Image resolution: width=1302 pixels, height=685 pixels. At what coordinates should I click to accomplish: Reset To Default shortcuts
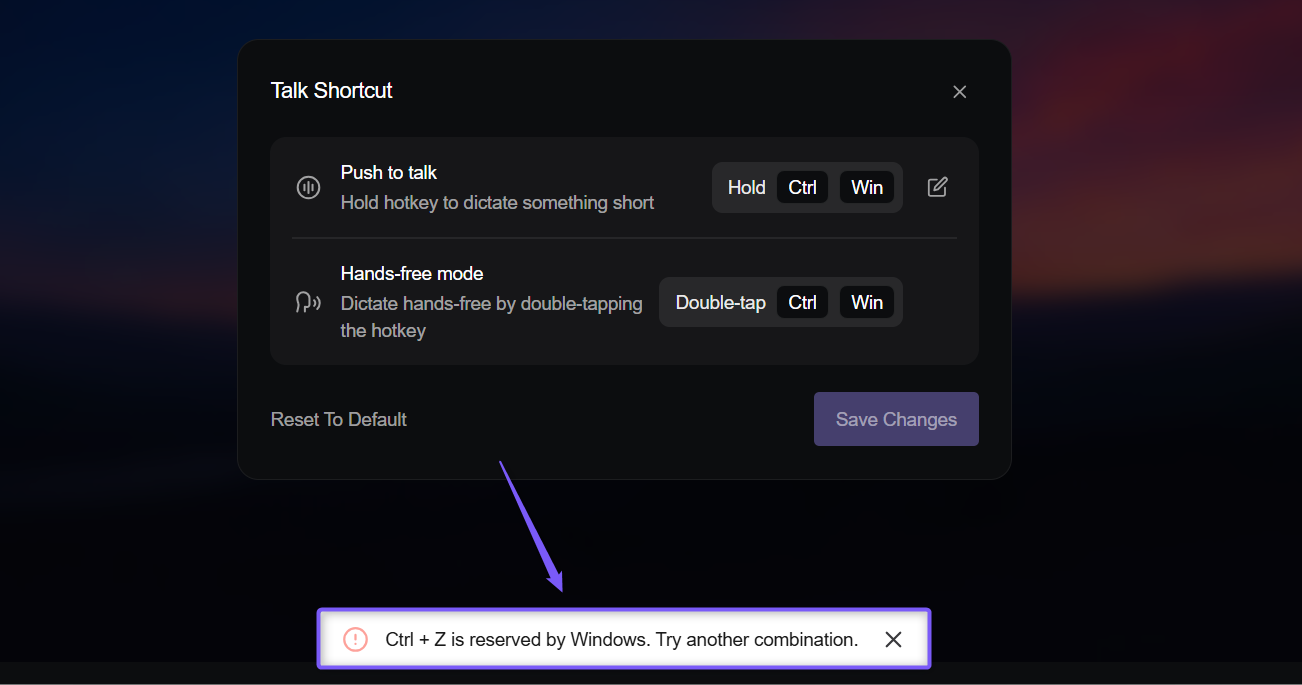tap(339, 420)
